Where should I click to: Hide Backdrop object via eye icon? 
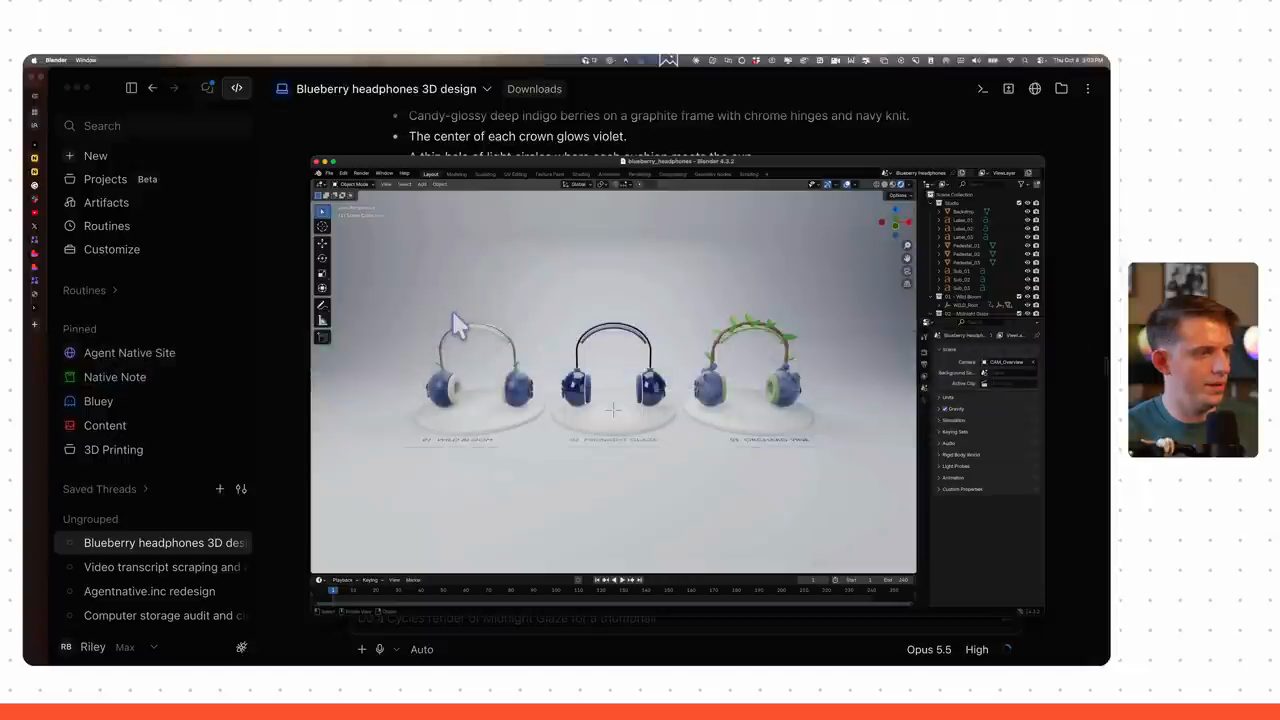[x=1027, y=211]
